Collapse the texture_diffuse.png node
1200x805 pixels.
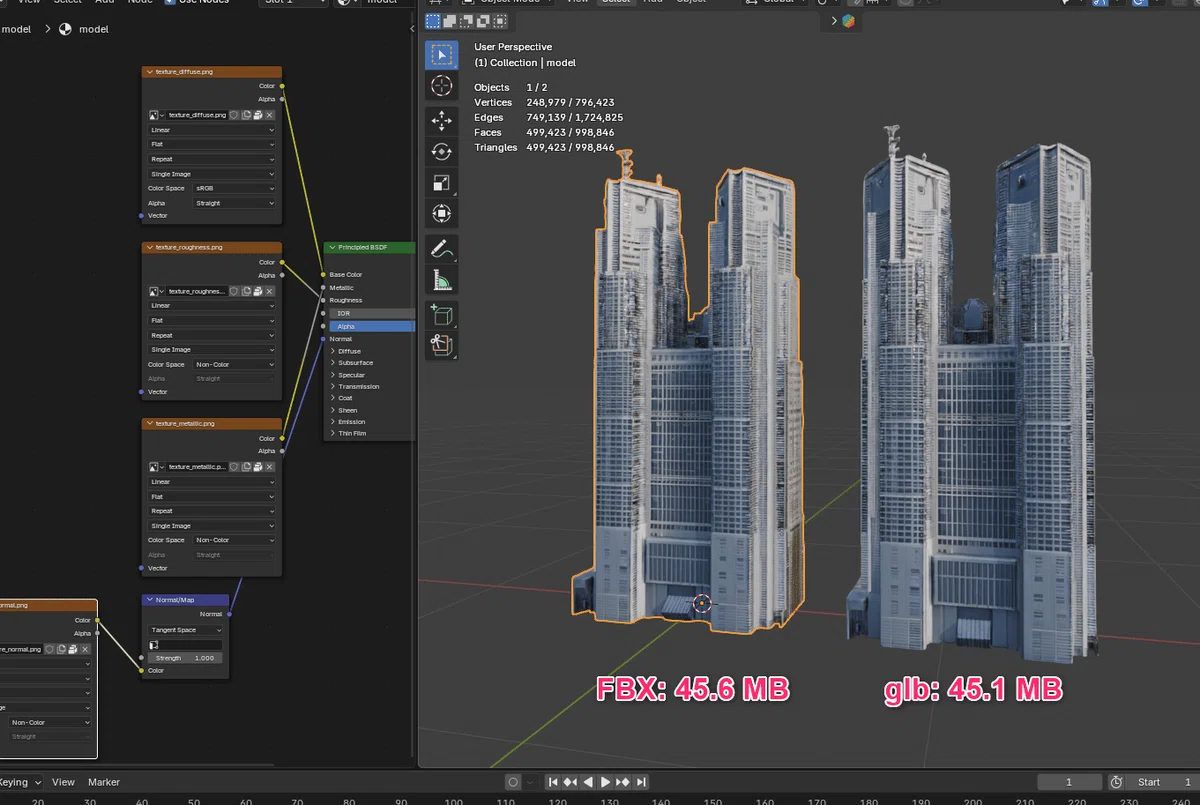point(150,72)
